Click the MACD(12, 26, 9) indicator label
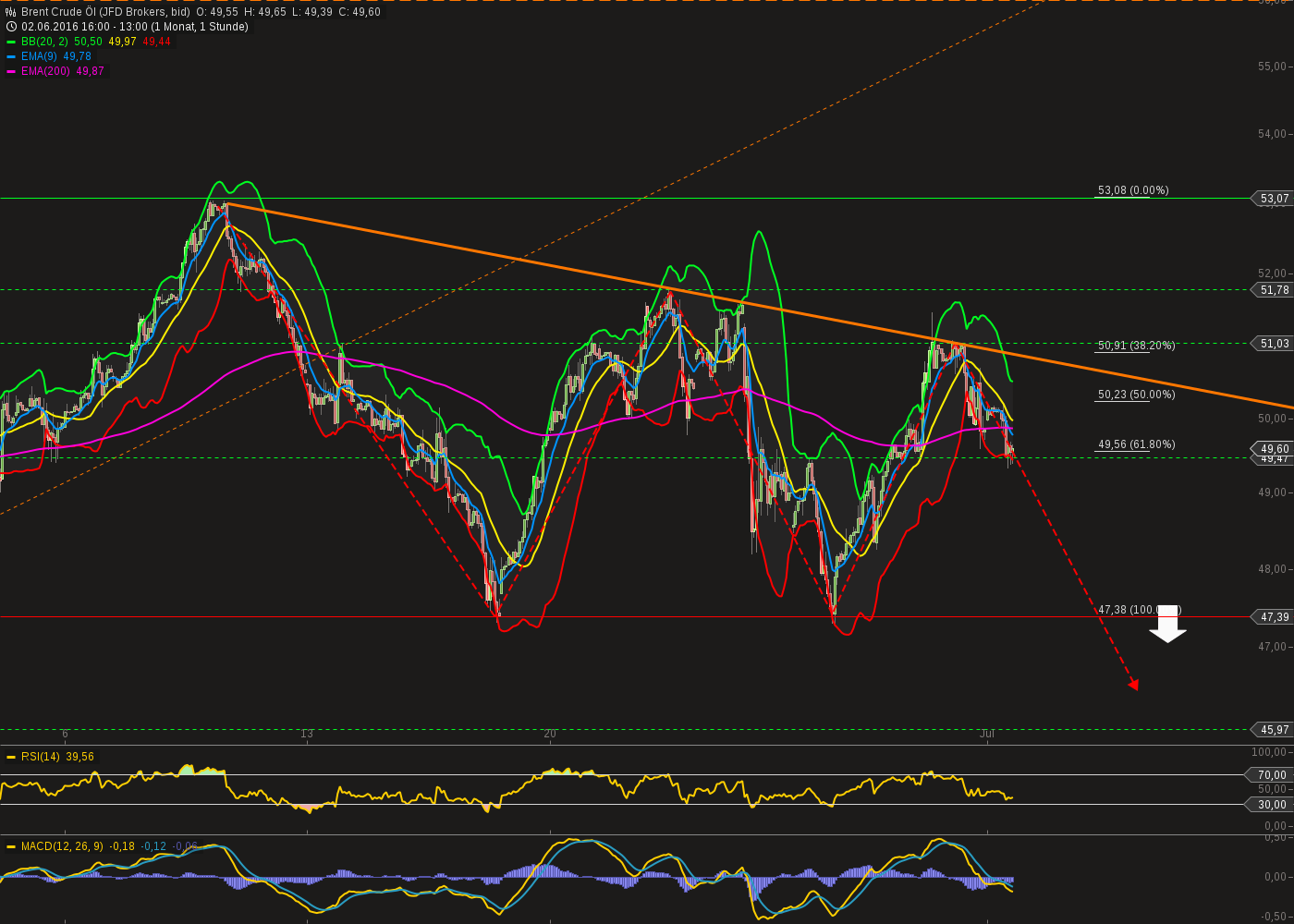 coord(63,846)
